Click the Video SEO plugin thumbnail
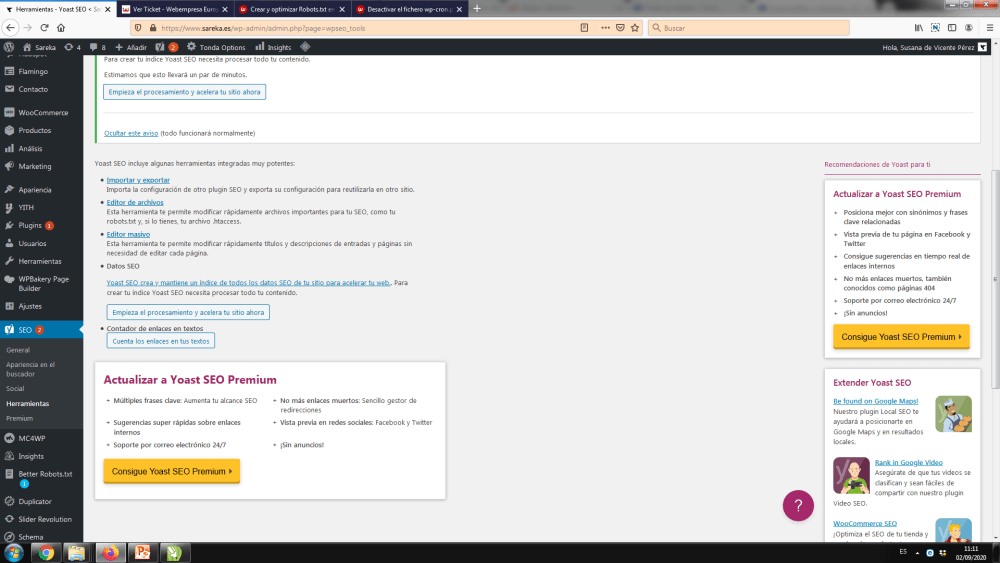 point(851,476)
